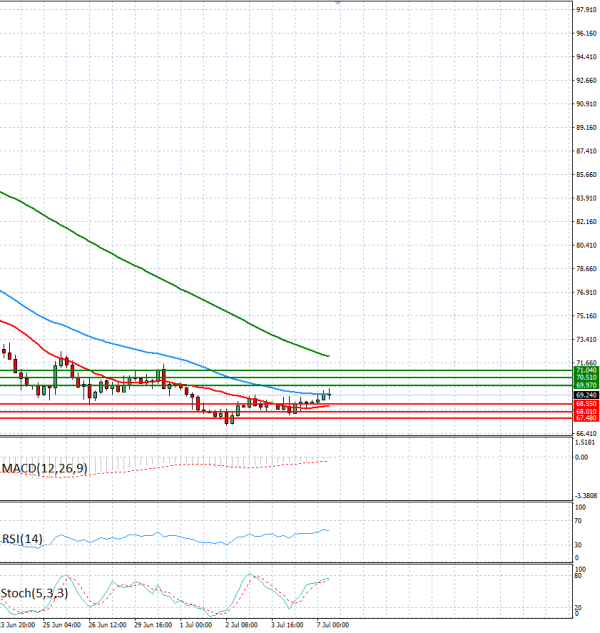Image resolution: width=600 pixels, height=633 pixels.
Task: Click the 25 Jun 04:00 time label
Action: [61, 625]
